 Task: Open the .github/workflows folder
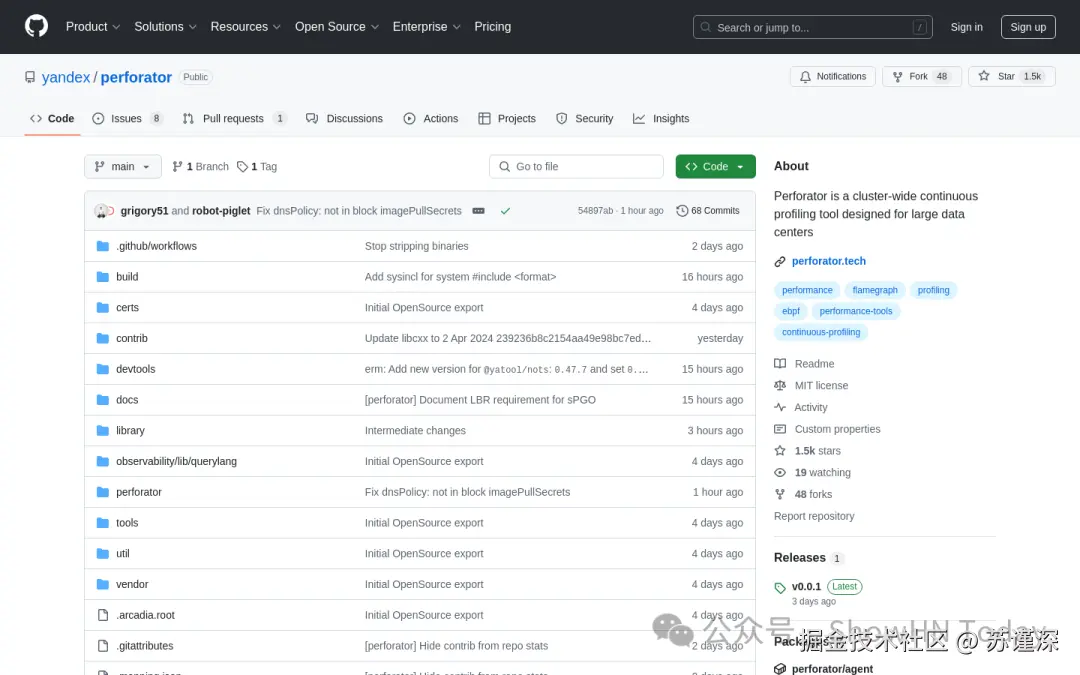pyautogui.click(x=156, y=246)
